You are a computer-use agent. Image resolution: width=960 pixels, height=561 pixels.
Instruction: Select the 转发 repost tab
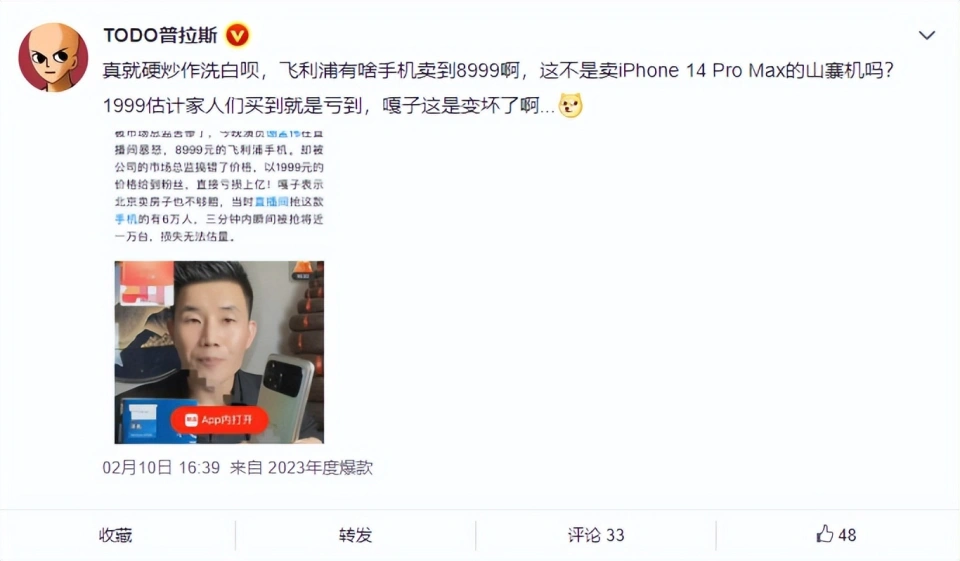click(356, 535)
